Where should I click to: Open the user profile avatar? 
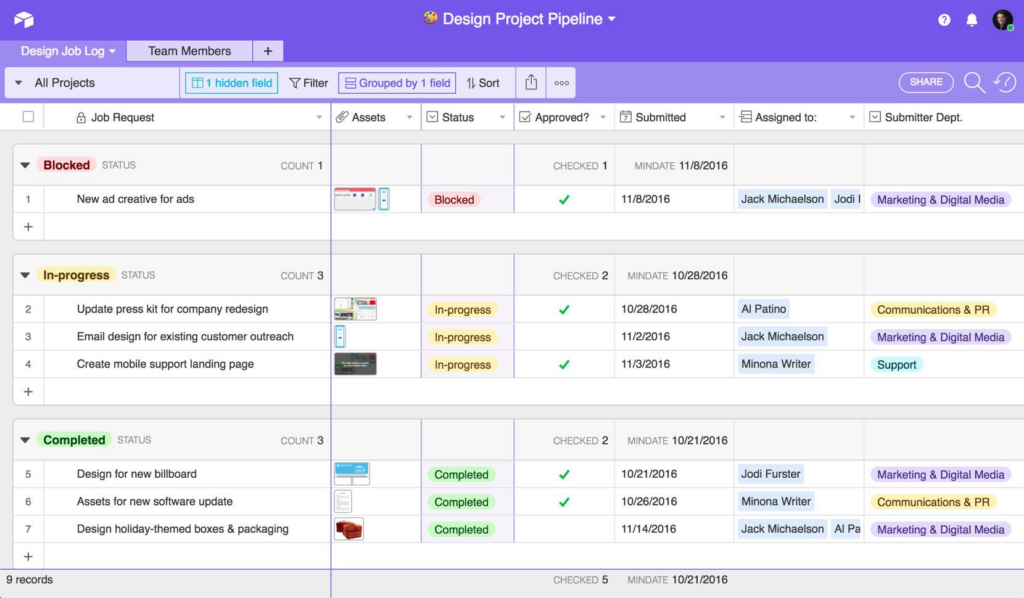pyautogui.click(x=1002, y=20)
